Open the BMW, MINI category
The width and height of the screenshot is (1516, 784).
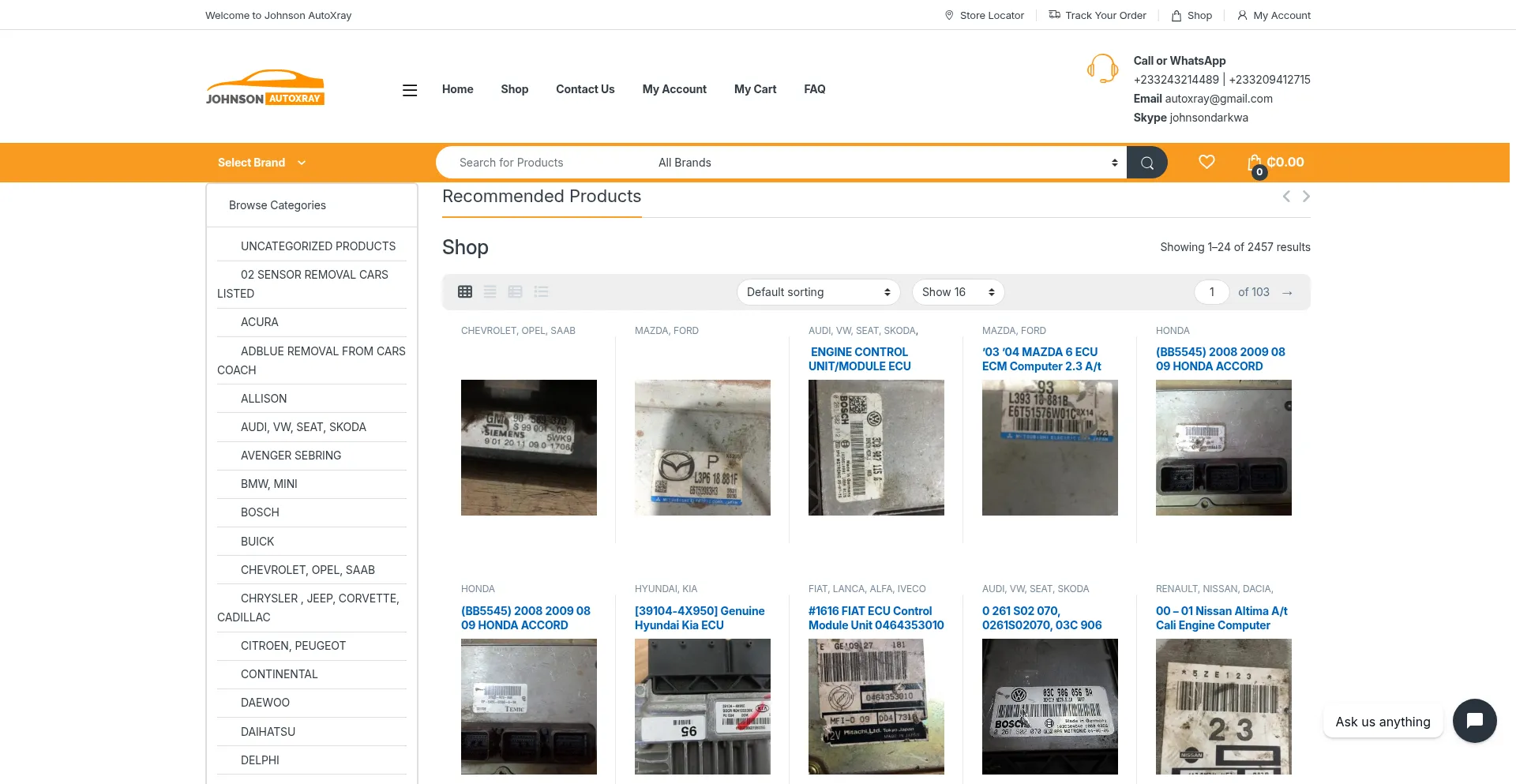pos(269,484)
